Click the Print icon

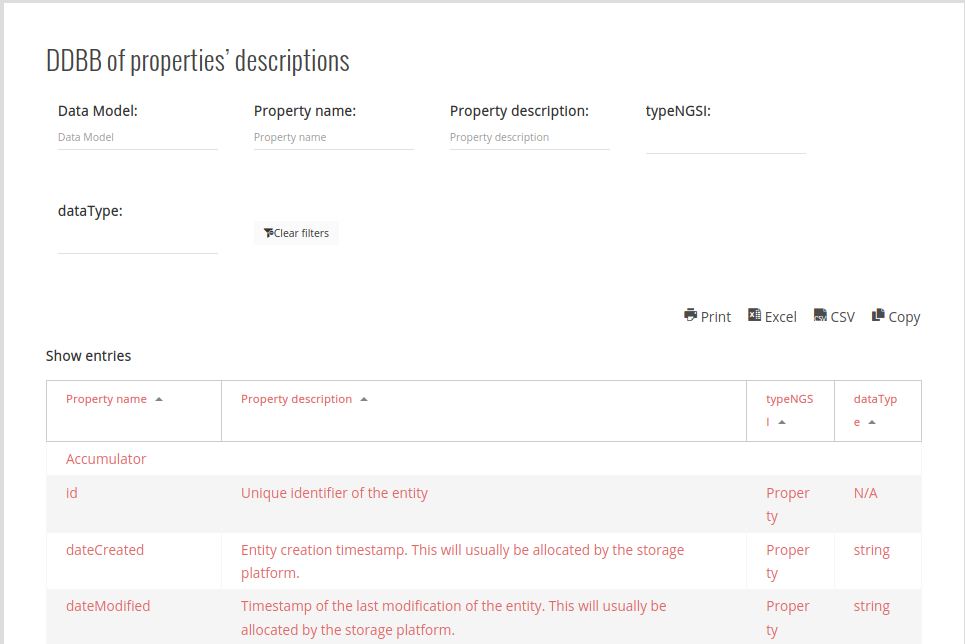click(x=690, y=315)
